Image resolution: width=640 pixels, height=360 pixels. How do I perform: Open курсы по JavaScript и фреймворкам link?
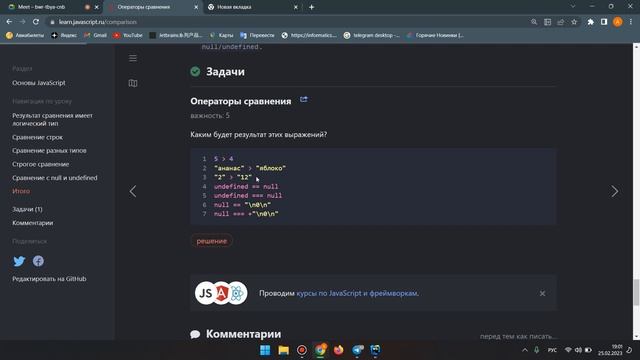pyautogui.click(x=357, y=293)
